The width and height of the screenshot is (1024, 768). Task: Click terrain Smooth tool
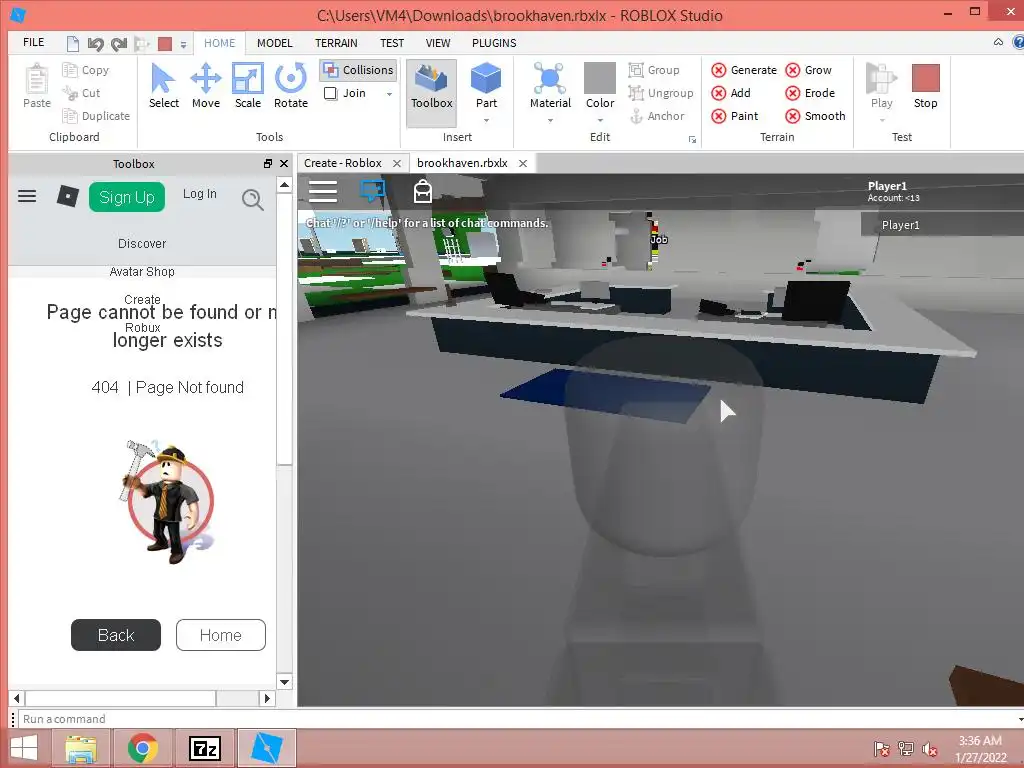click(816, 116)
